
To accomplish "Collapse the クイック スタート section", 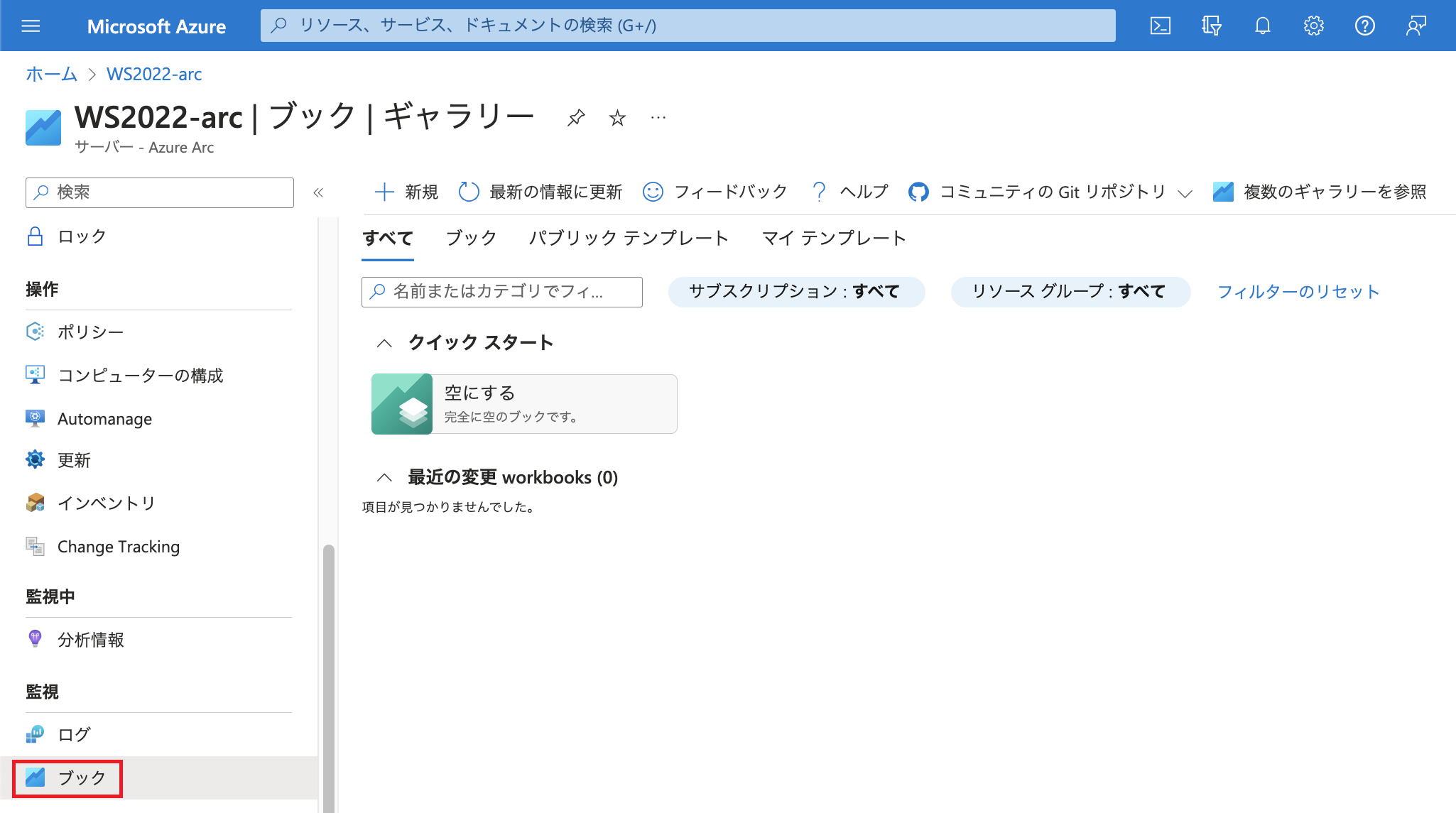I will [x=384, y=344].
